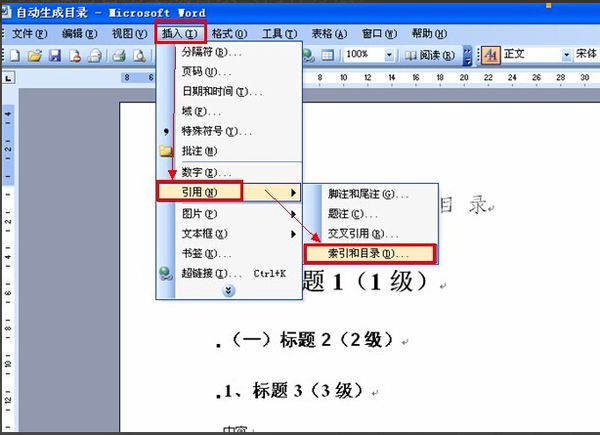Choose 批注(M) menu item
This screenshot has width=600, height=435.
point(229,151)
